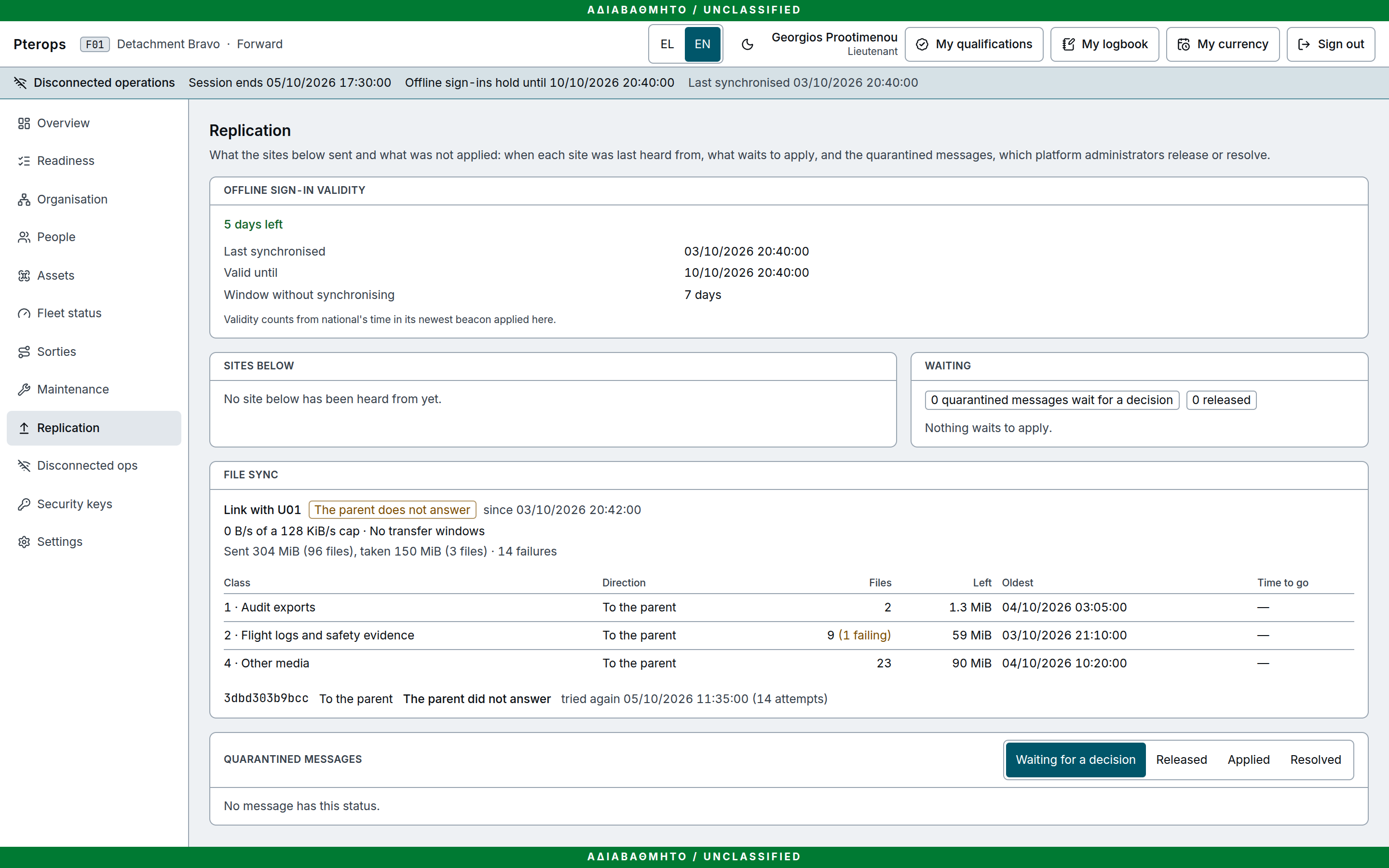Click the Overview grid icon in sidebar
Image resolution: width=1389 pixels, height=868 pixels.
click(x=24, y=123)
